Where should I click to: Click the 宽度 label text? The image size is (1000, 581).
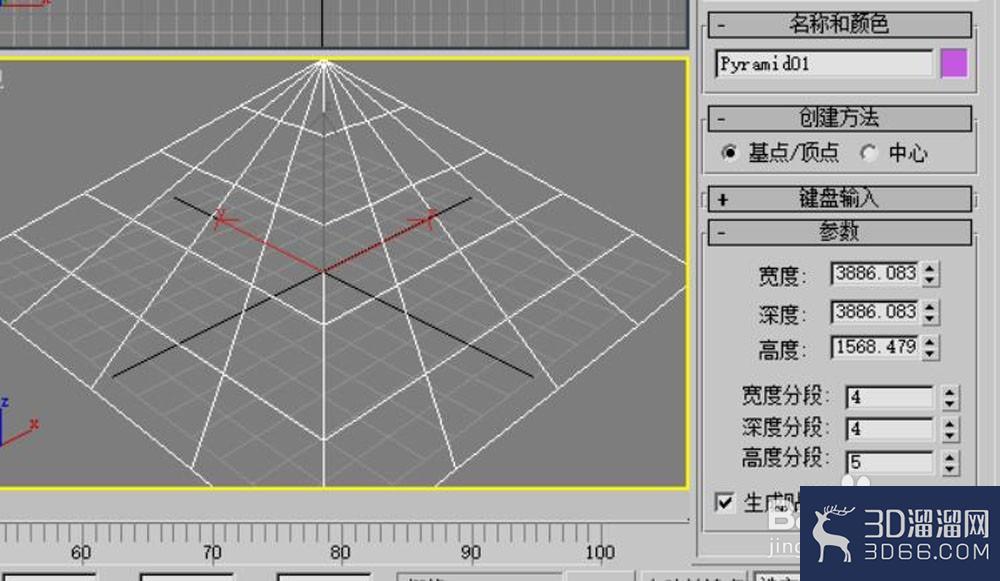click(782, 276)
